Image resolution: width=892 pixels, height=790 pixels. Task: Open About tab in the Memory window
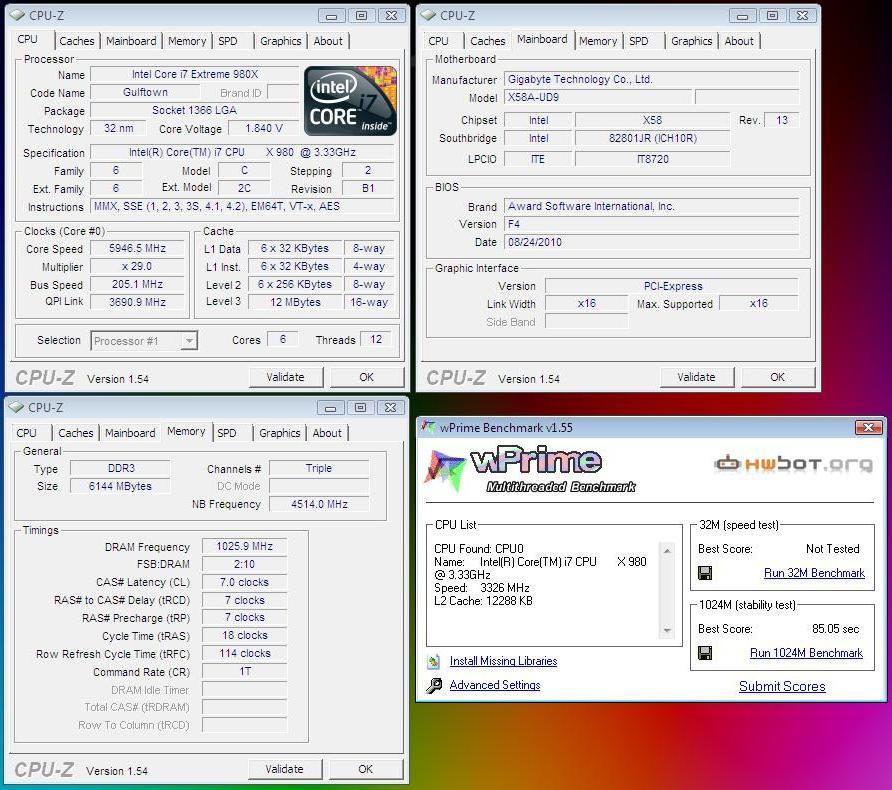(x=327, y=433)
